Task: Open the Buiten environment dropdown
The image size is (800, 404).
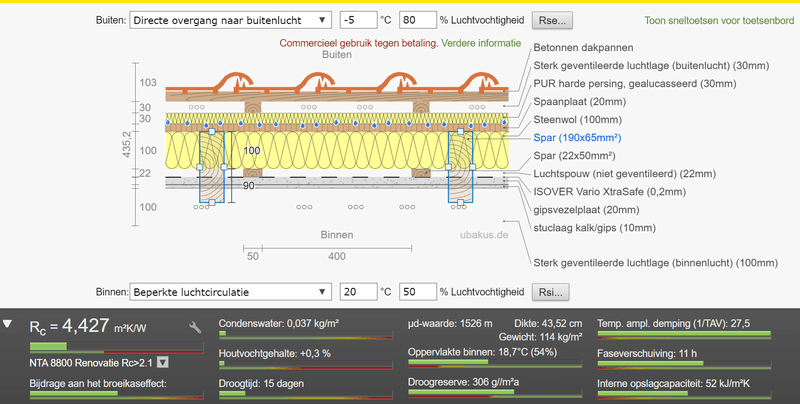Action: coord(230,19)
